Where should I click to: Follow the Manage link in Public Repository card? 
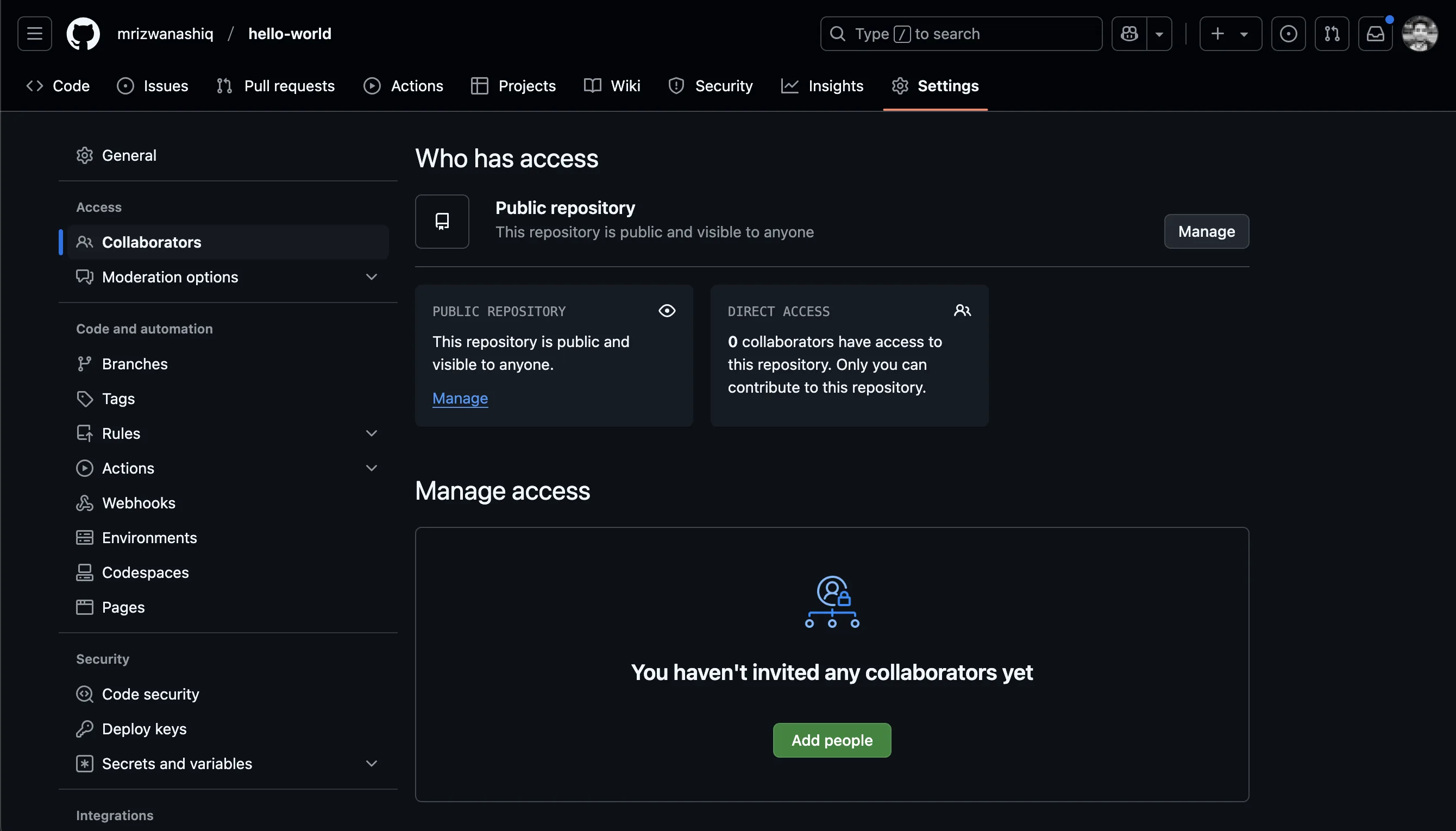[x=460, y=398]
